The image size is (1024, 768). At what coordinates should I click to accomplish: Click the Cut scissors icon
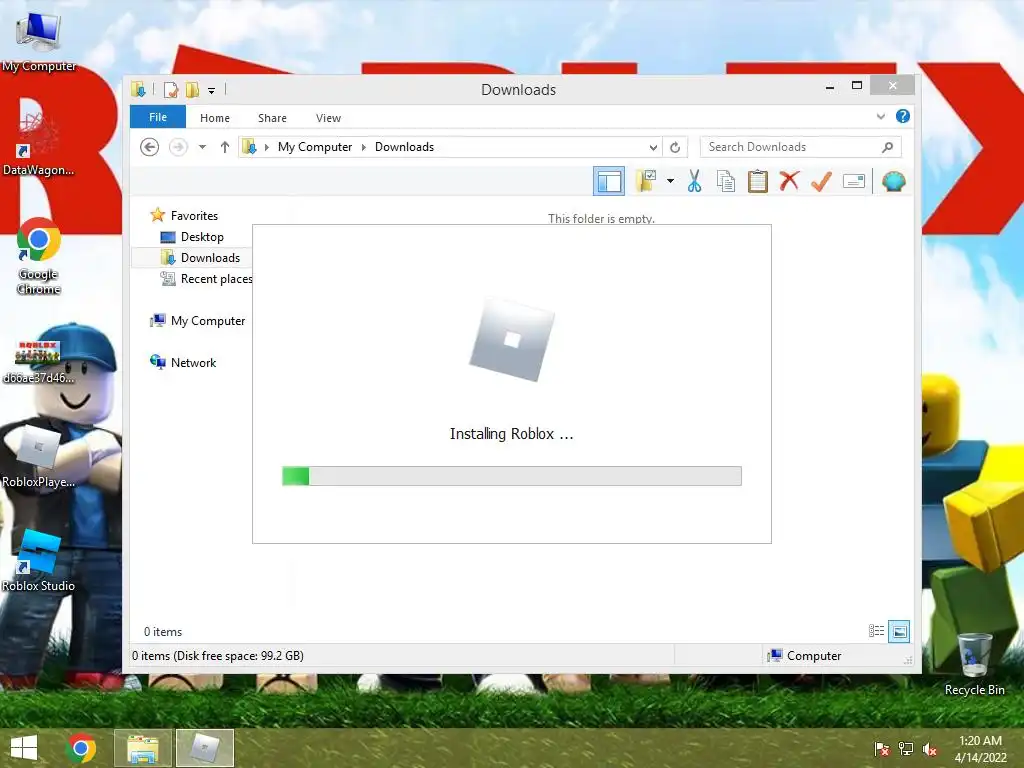(694, 181)
